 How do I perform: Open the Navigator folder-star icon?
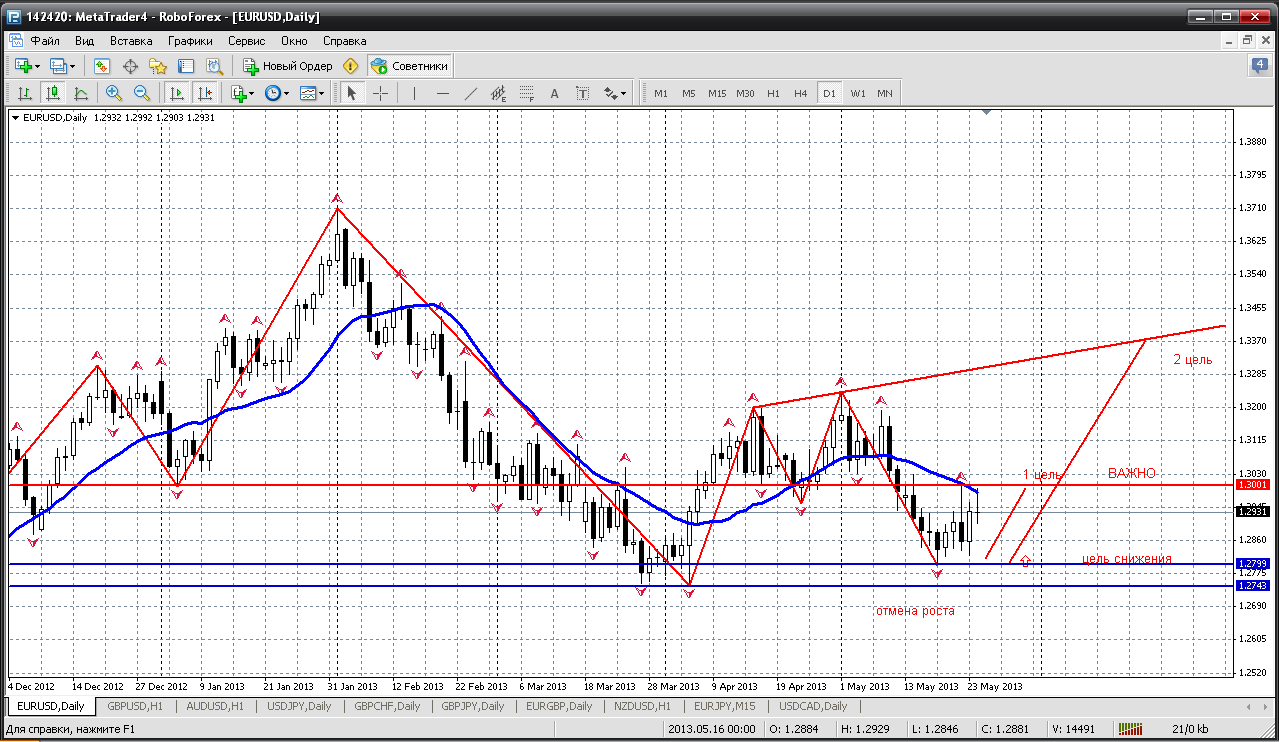point(158,66)
